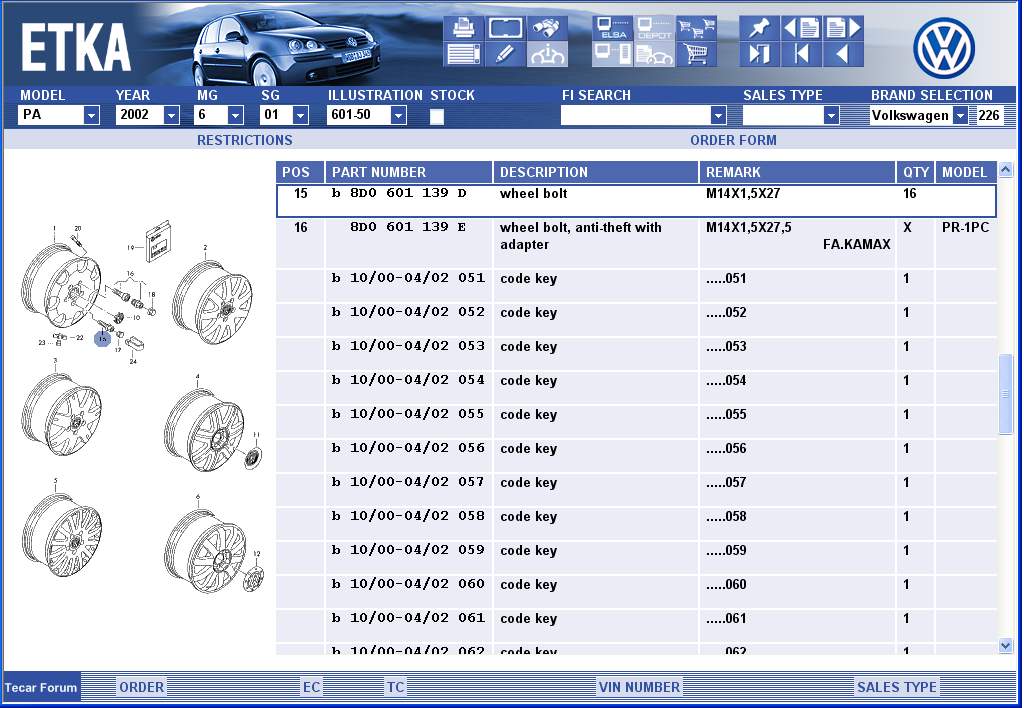
Task: Click the document and car icon
Action: [654, 54]
